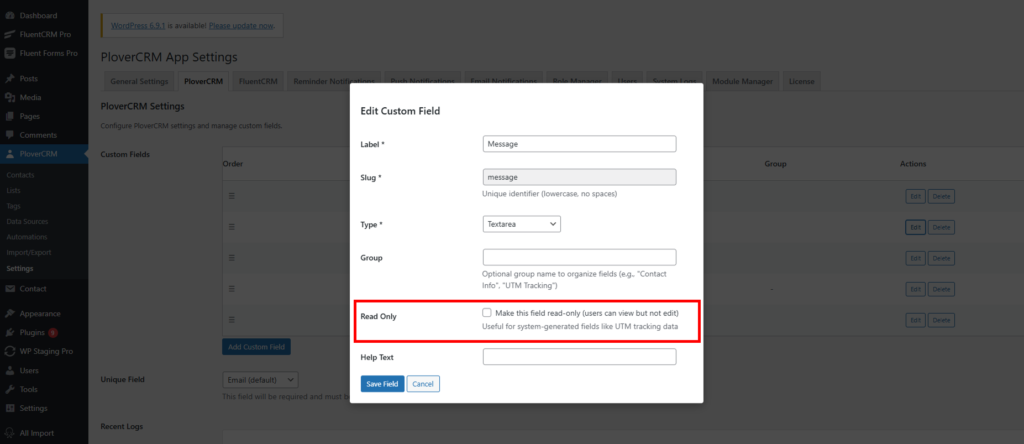Click the Media icon in sidebar
1024x444 pixels.
[x=9, y=97]
